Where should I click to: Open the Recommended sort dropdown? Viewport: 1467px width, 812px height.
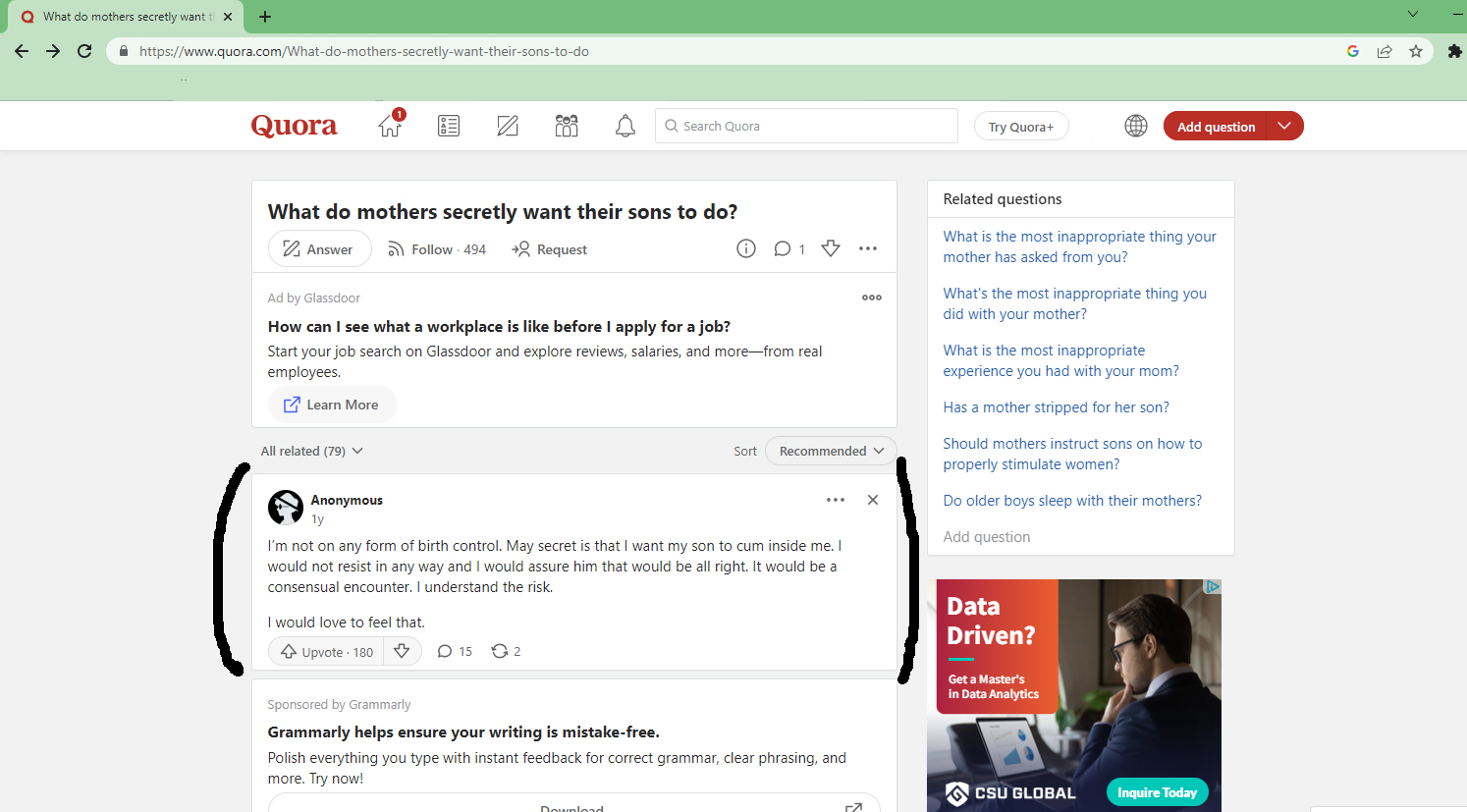pos(831,451)
